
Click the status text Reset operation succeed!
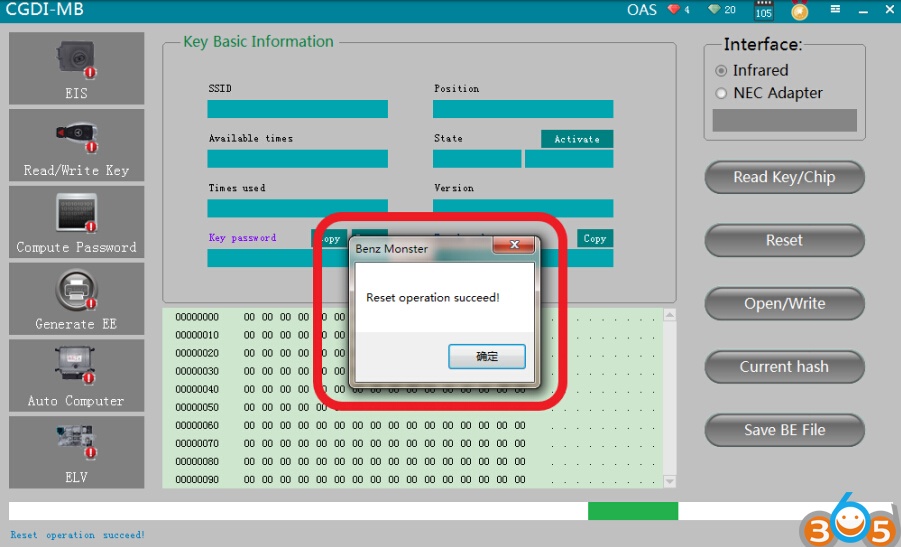coord(78,535)
